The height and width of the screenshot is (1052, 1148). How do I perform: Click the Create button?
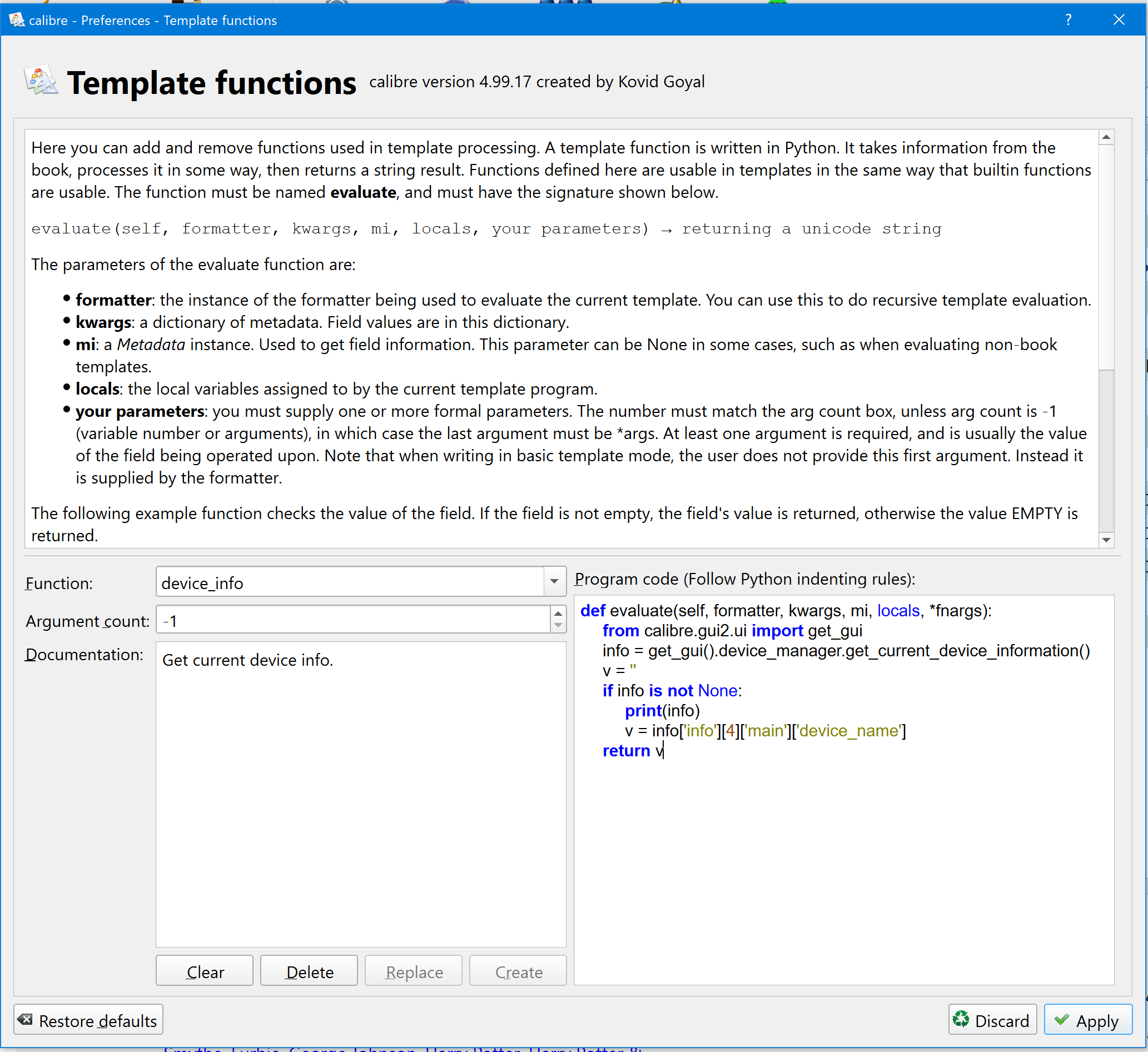point(518,971)
